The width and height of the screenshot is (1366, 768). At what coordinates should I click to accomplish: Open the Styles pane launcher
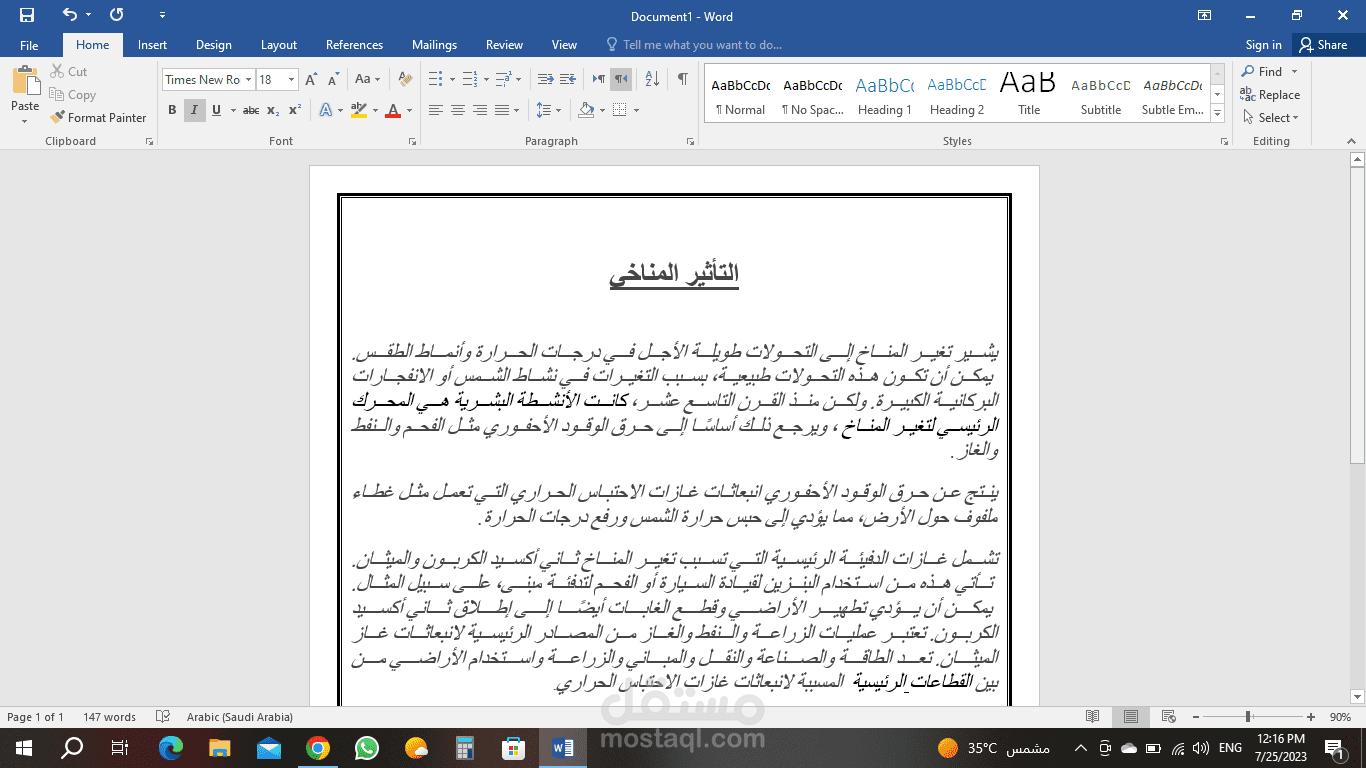[1224, 142]
